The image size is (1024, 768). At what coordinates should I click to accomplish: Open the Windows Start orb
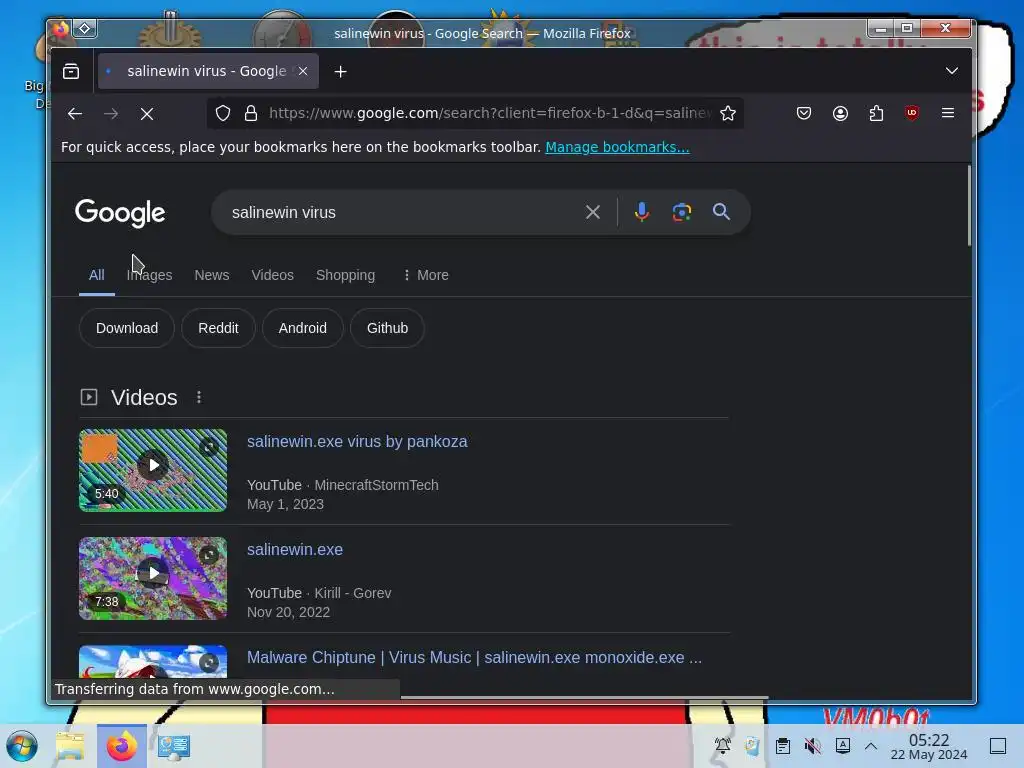(22, 746)
